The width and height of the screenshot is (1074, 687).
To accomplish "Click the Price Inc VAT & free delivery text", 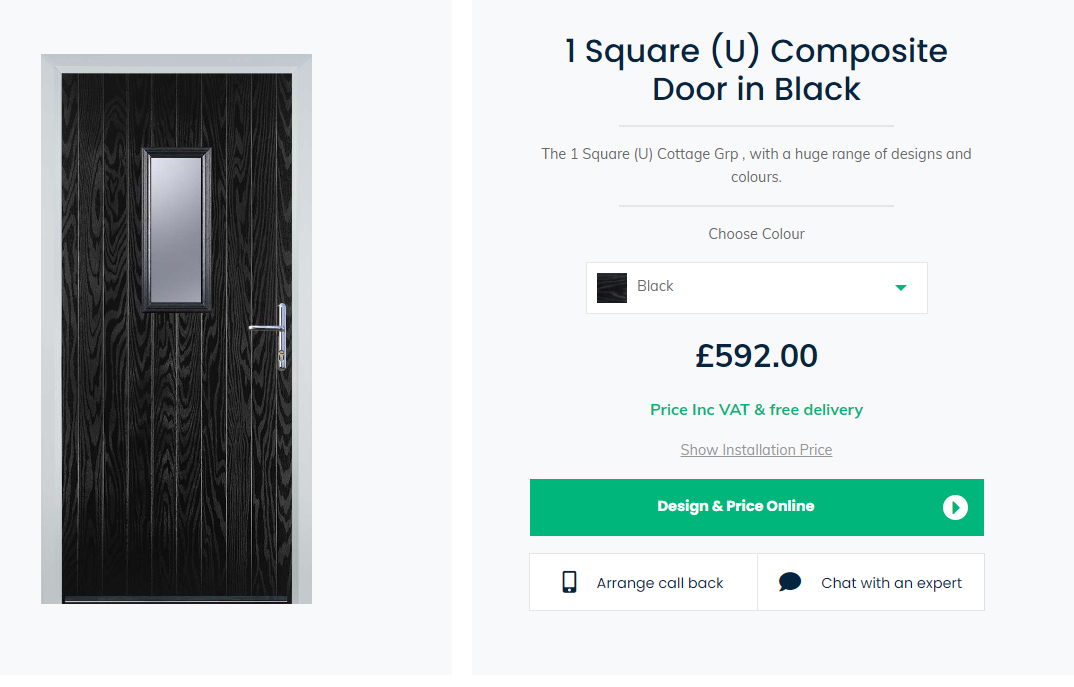I will (x=756, y=410).
